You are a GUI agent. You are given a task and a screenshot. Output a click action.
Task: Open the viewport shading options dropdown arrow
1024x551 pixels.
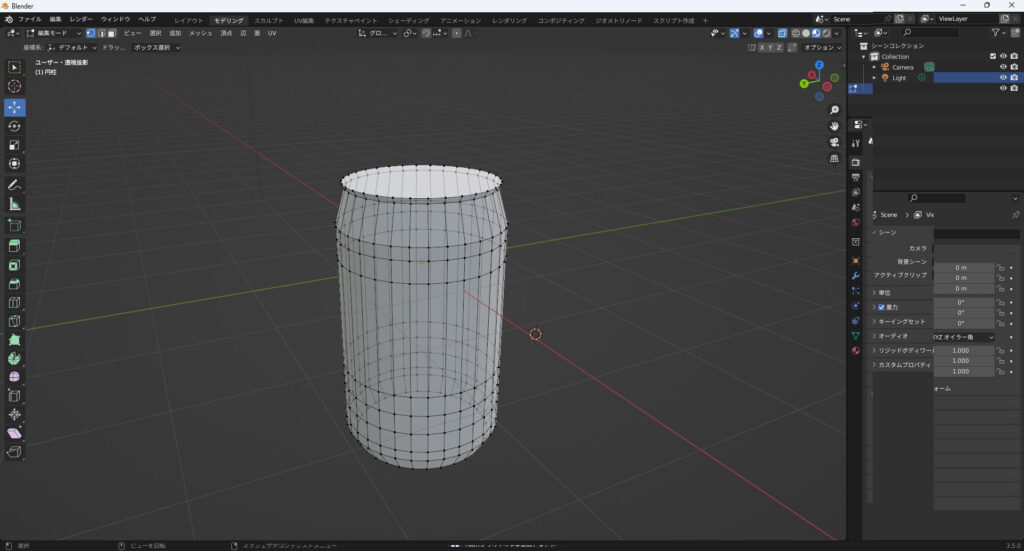(x=837, y=33)
